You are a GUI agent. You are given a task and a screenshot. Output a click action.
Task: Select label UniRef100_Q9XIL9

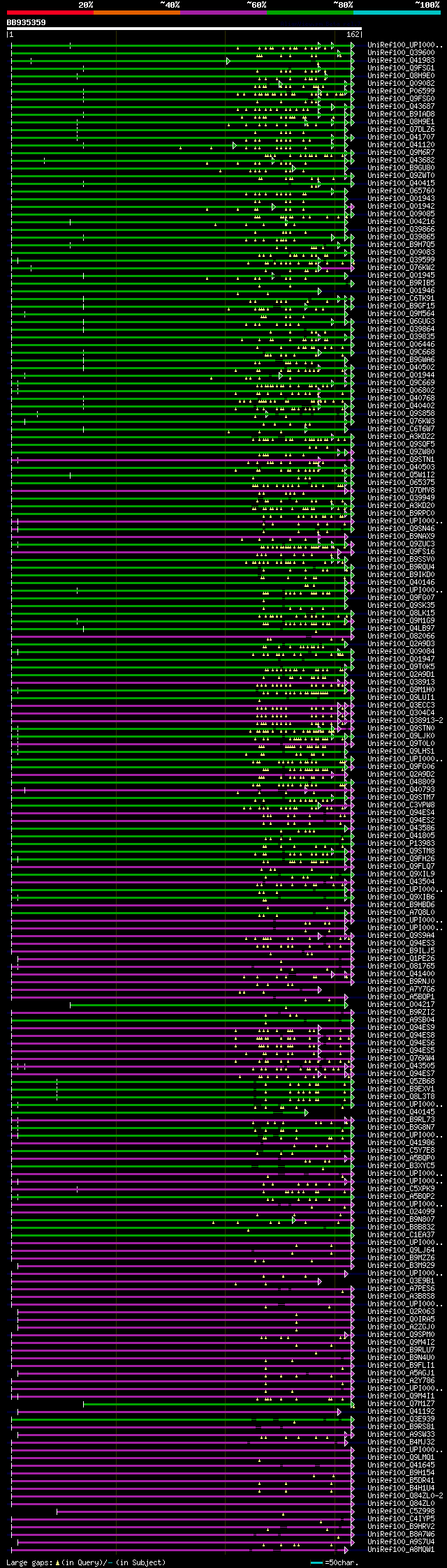401,874
